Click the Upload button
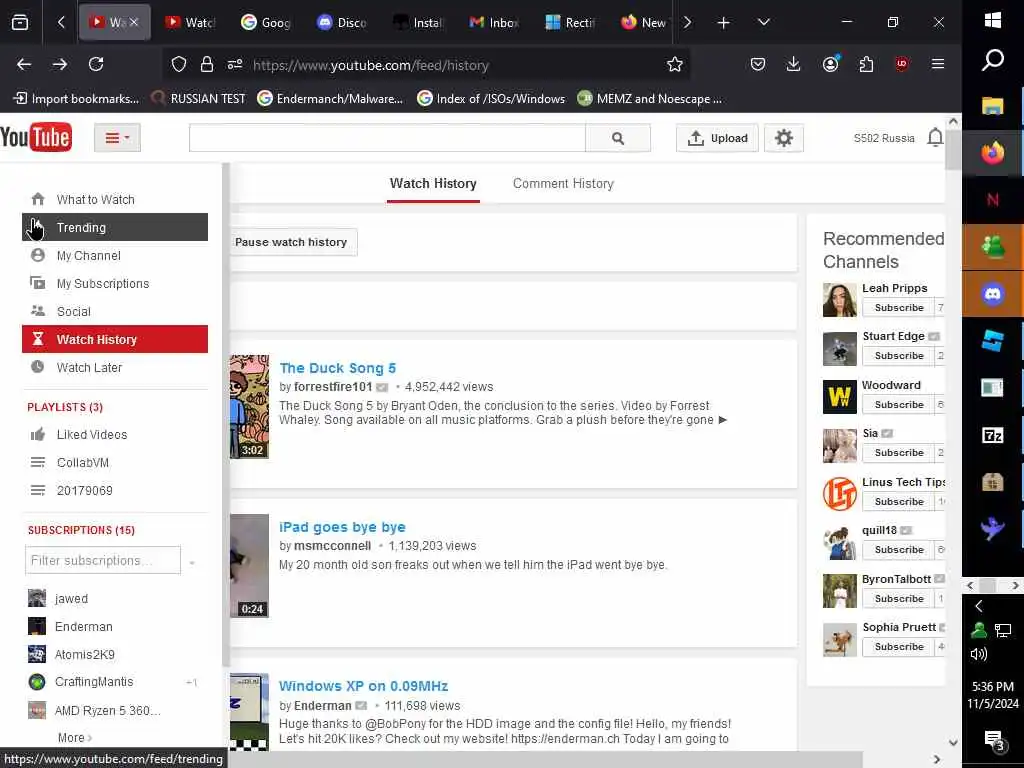Viewport: 1024px width, 768px height. (x=717, y=138)
